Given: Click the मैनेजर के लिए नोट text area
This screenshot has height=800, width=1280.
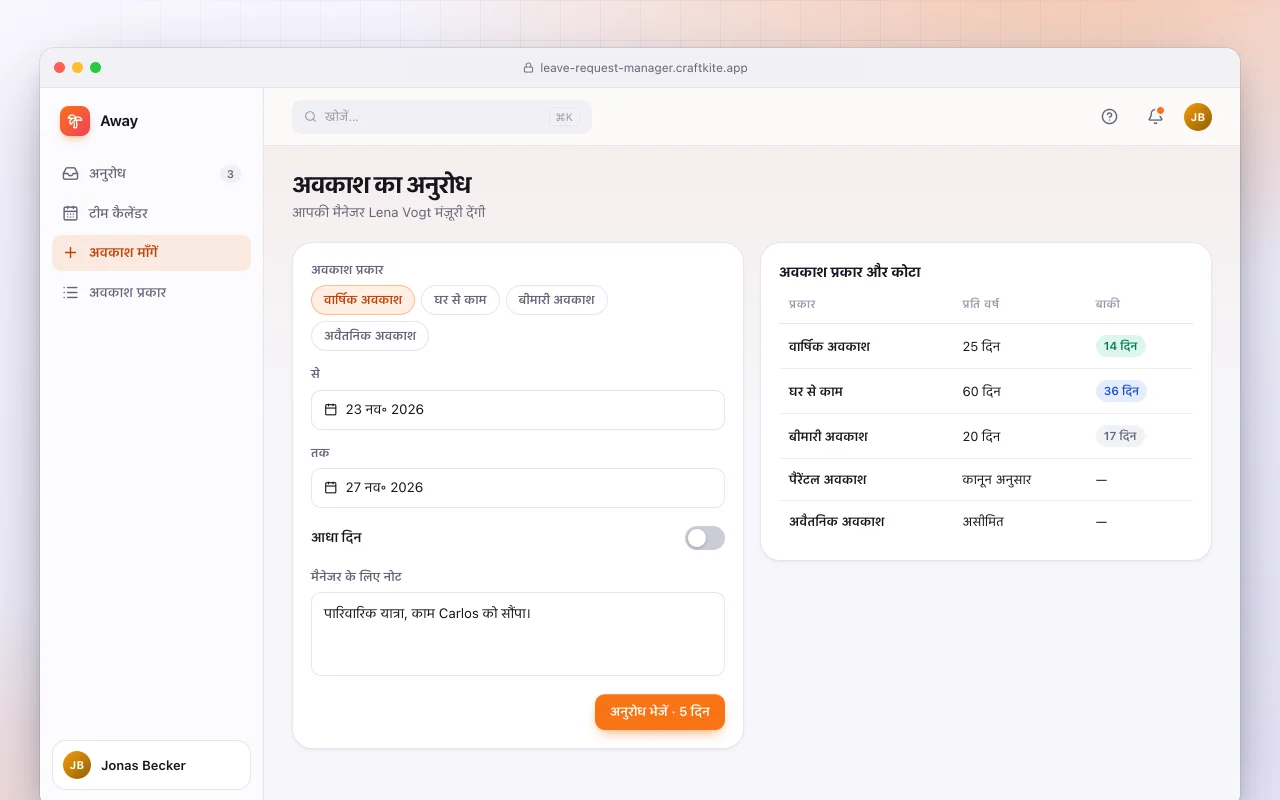Looking at the screenshot, I should coord(518,634).
